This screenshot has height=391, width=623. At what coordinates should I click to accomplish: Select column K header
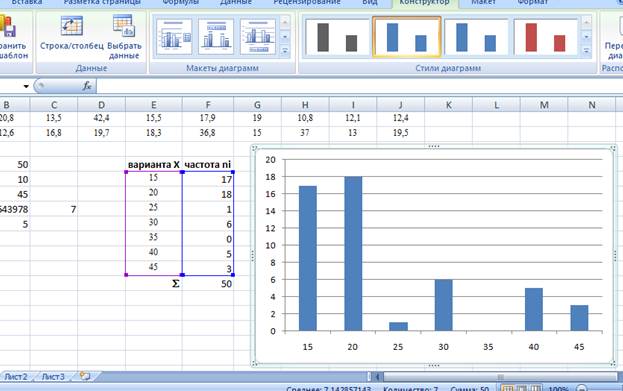[x=449, y=105]
